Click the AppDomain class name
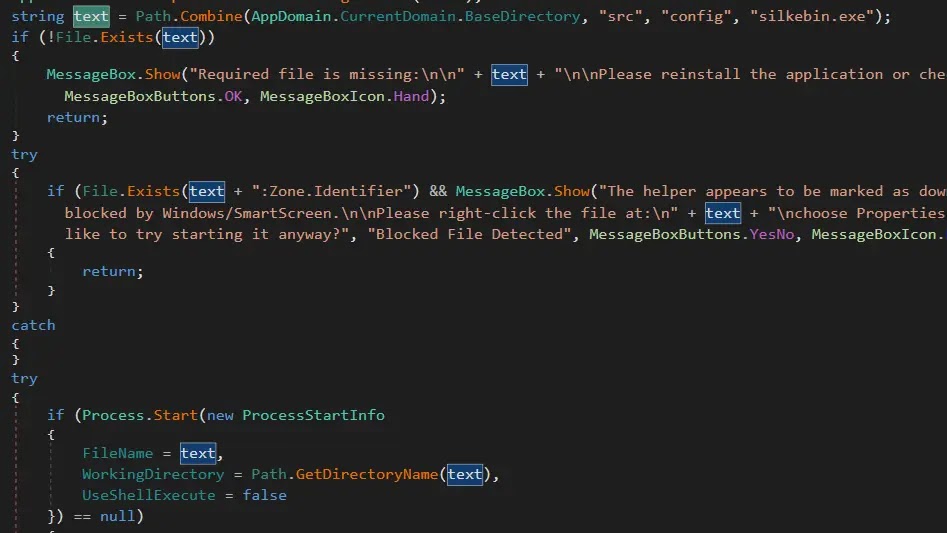947x533 pixels. pyautogui.click(x=291, y=16)
